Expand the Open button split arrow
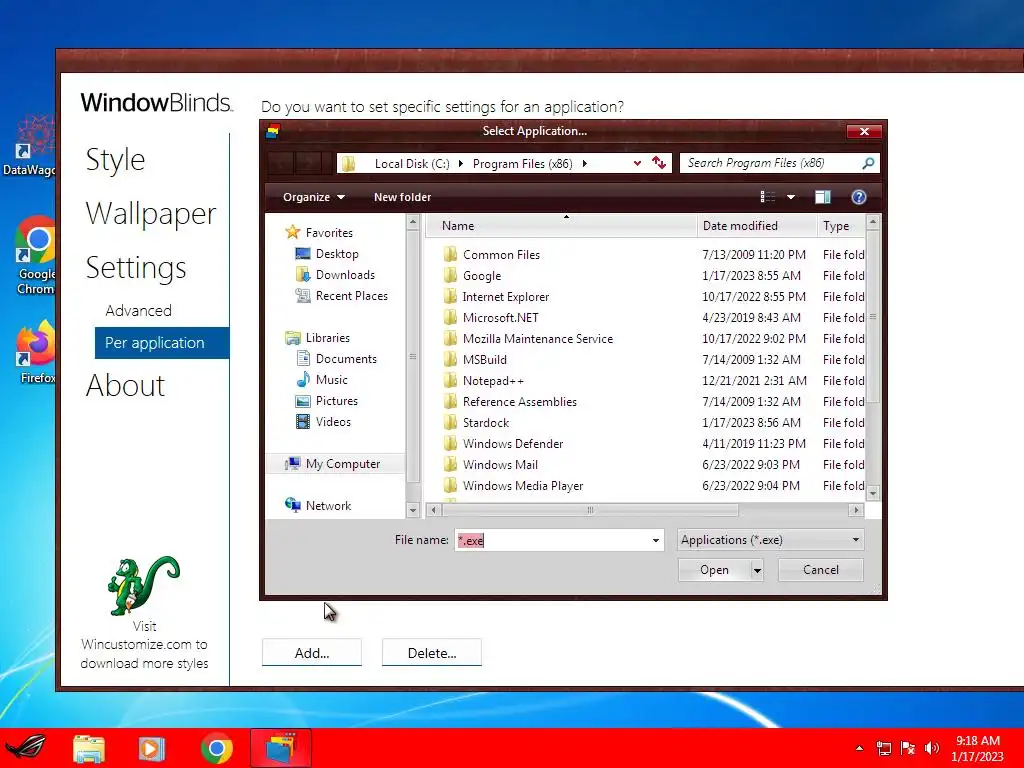The width and height of the screenshot is (1024, 768). pos(757,570)
